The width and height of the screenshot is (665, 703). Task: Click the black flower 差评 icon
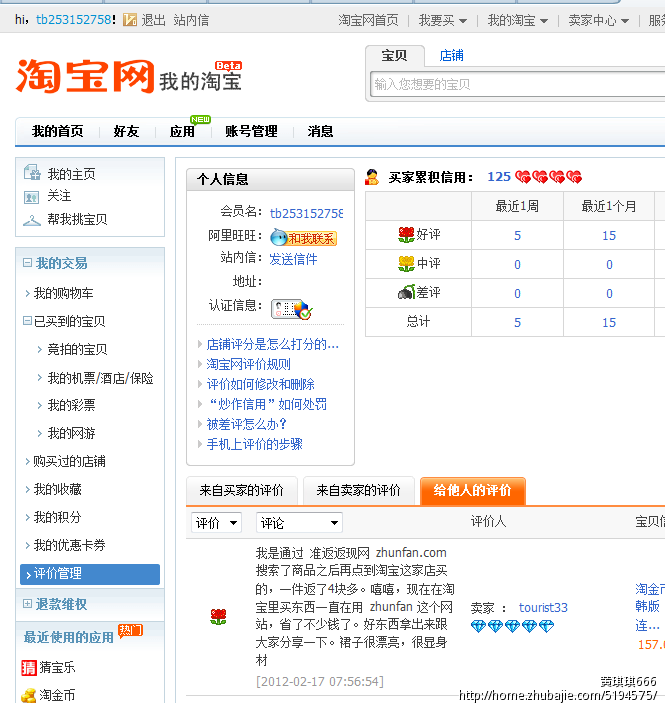tap(406, 292)
